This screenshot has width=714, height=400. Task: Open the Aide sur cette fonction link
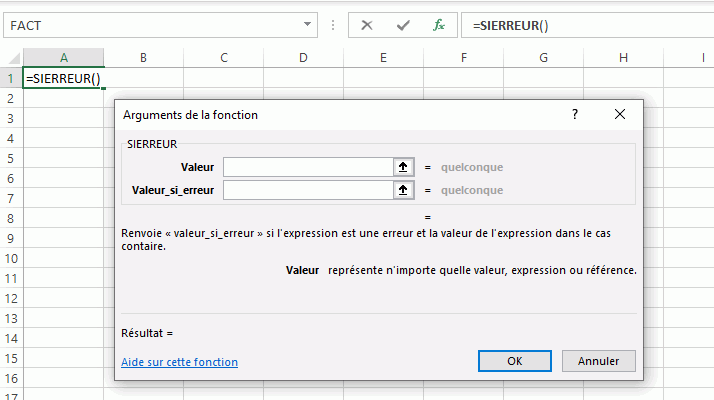click(x=179, y=362)
